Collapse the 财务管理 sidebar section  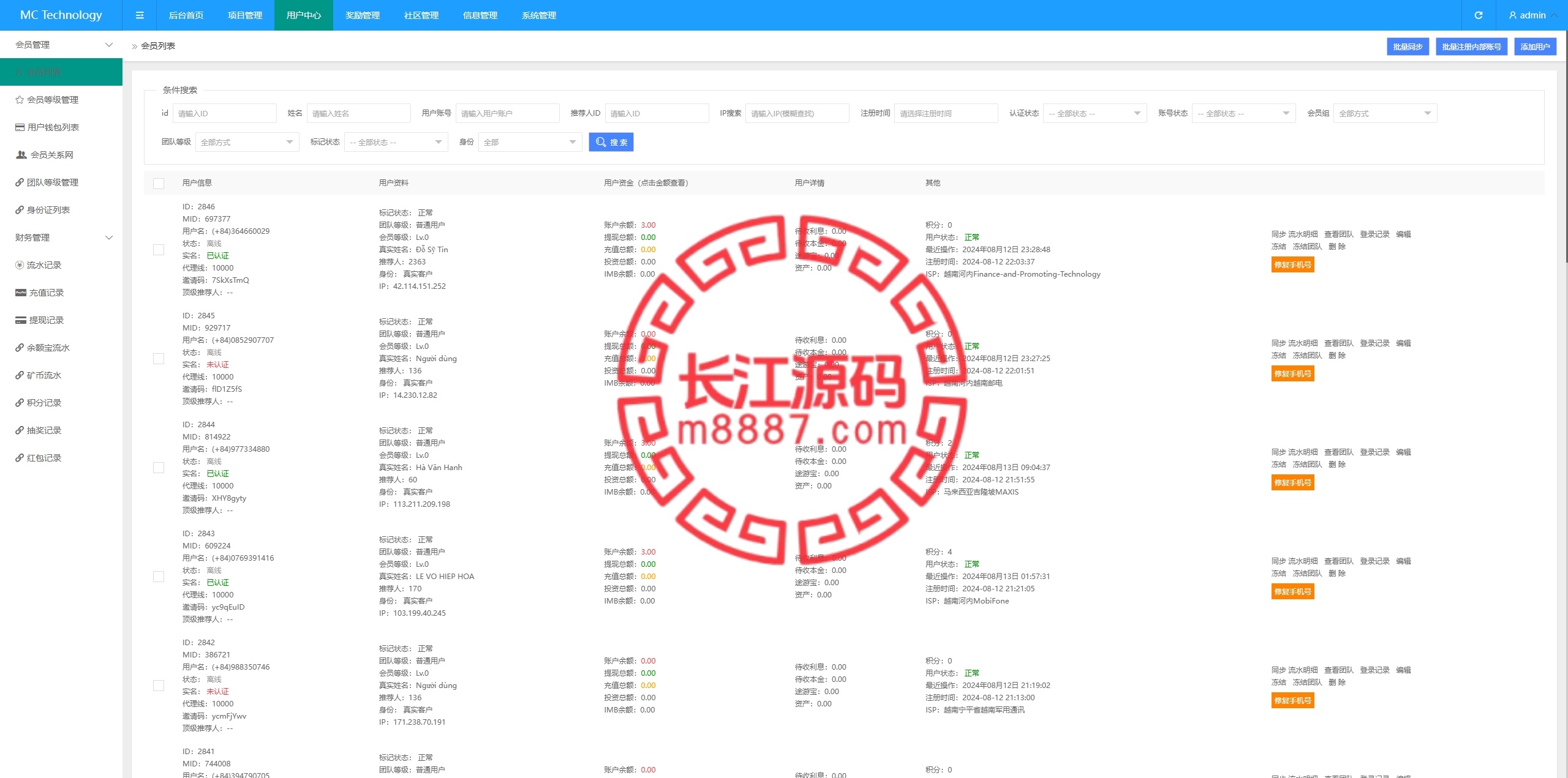(61, 238)
